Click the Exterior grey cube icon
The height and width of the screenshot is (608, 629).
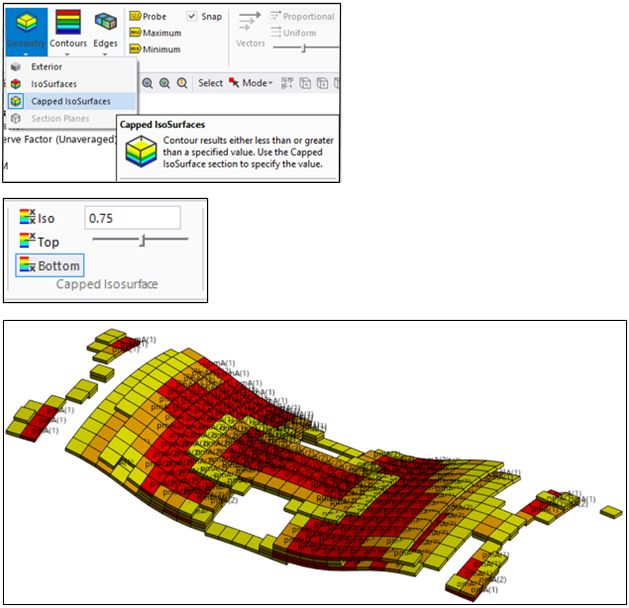(x=16, y=67)
